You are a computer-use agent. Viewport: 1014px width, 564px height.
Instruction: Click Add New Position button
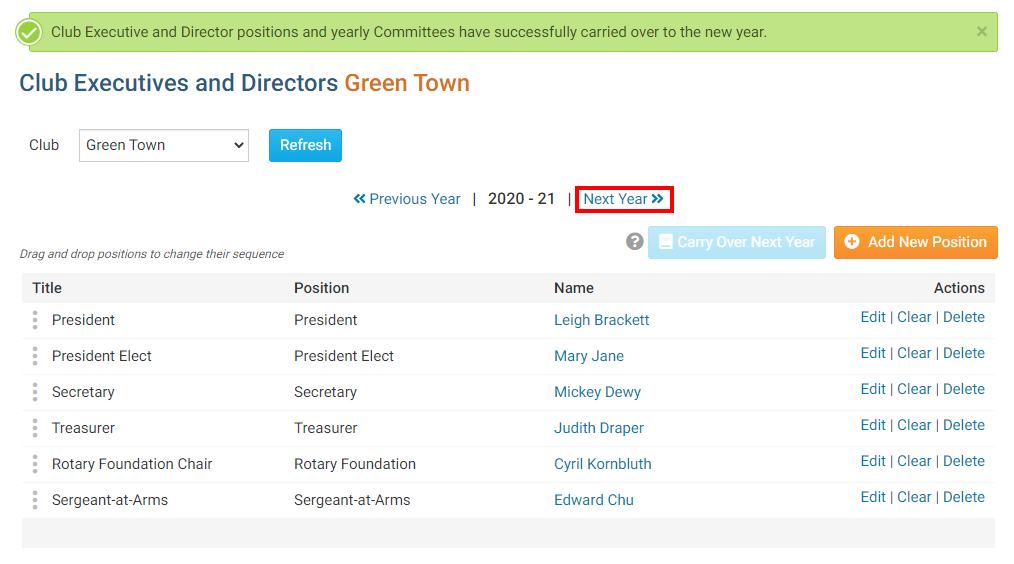click(x=915, y=242)
